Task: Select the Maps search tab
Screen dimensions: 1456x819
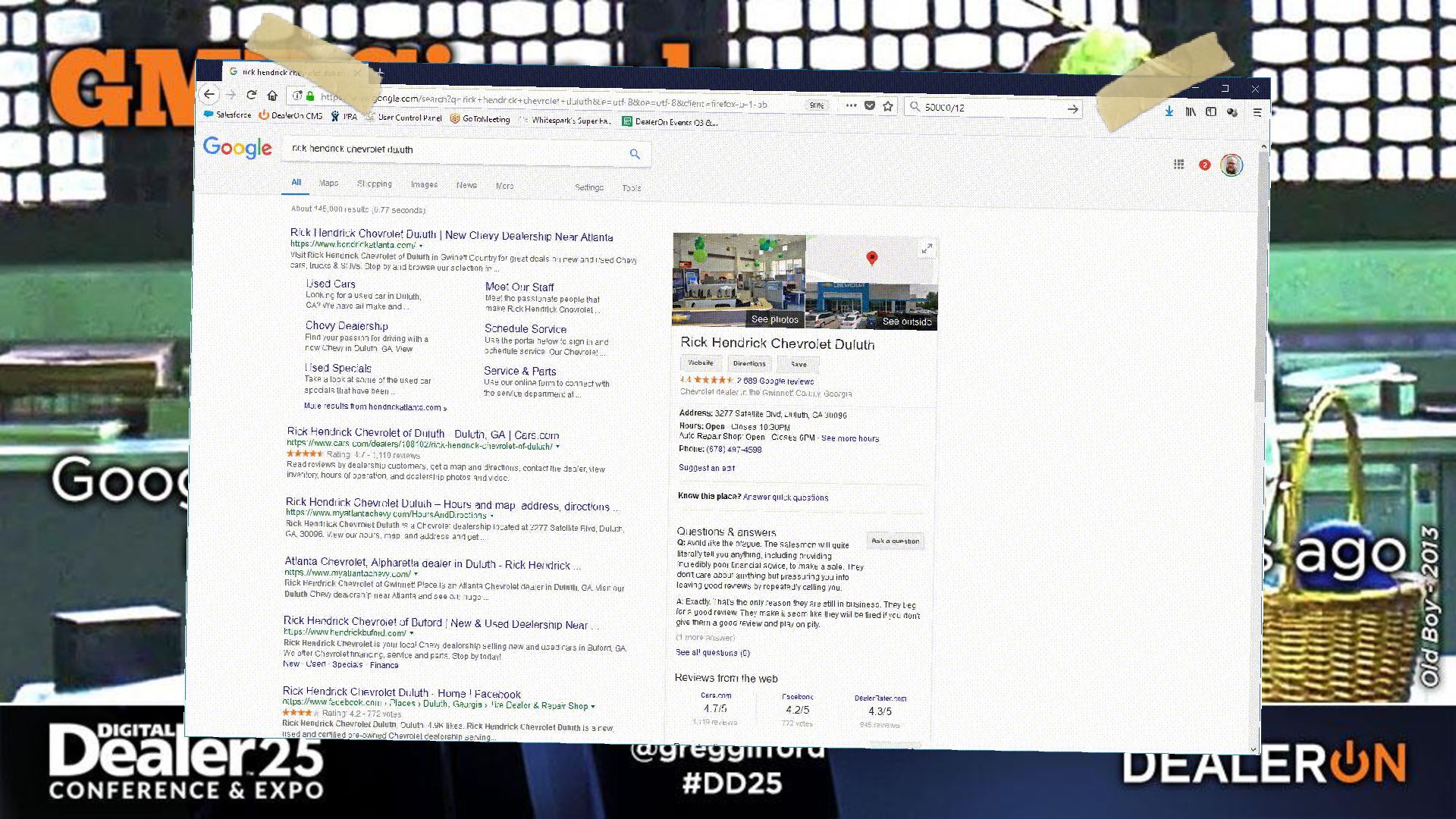Action: pos(328,183)
